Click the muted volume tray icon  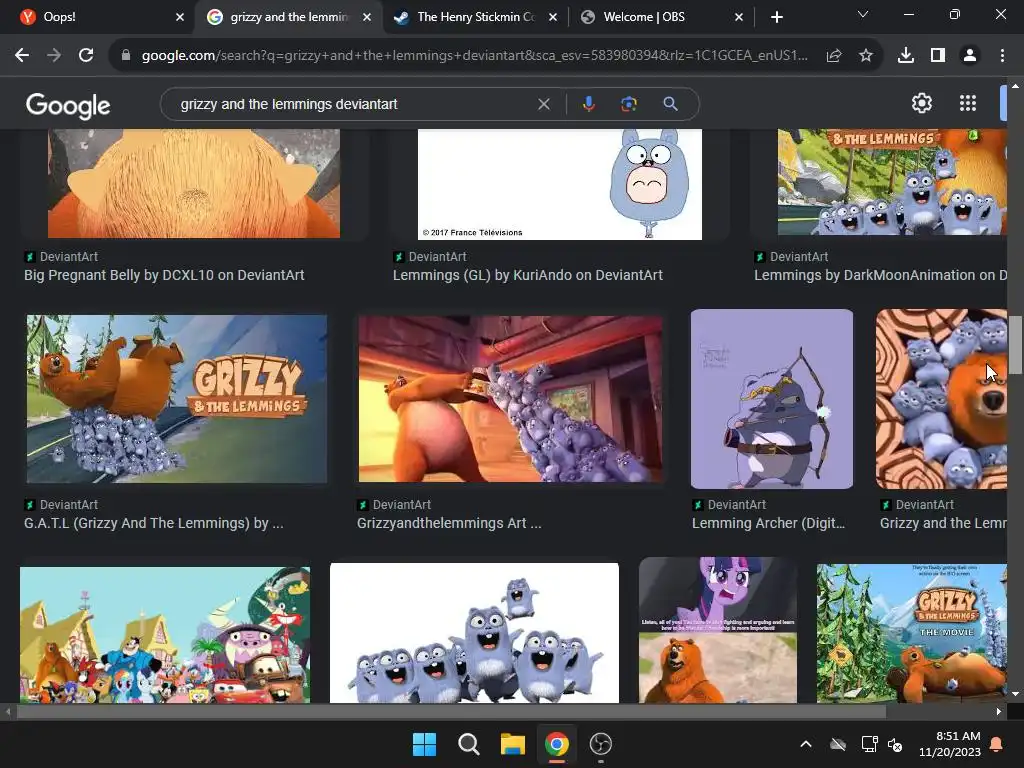895,744
